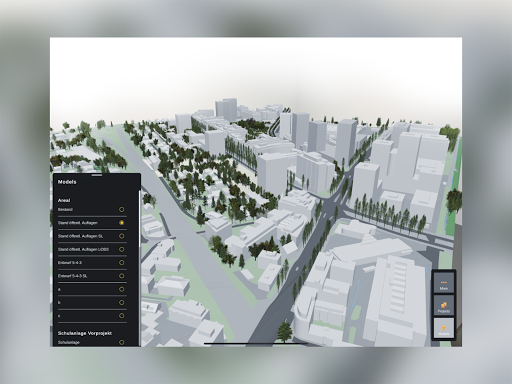Select Stand öffentl. Auflagen radio button
The width and height of the screenshot is (512, 384).
coord(122,223)
